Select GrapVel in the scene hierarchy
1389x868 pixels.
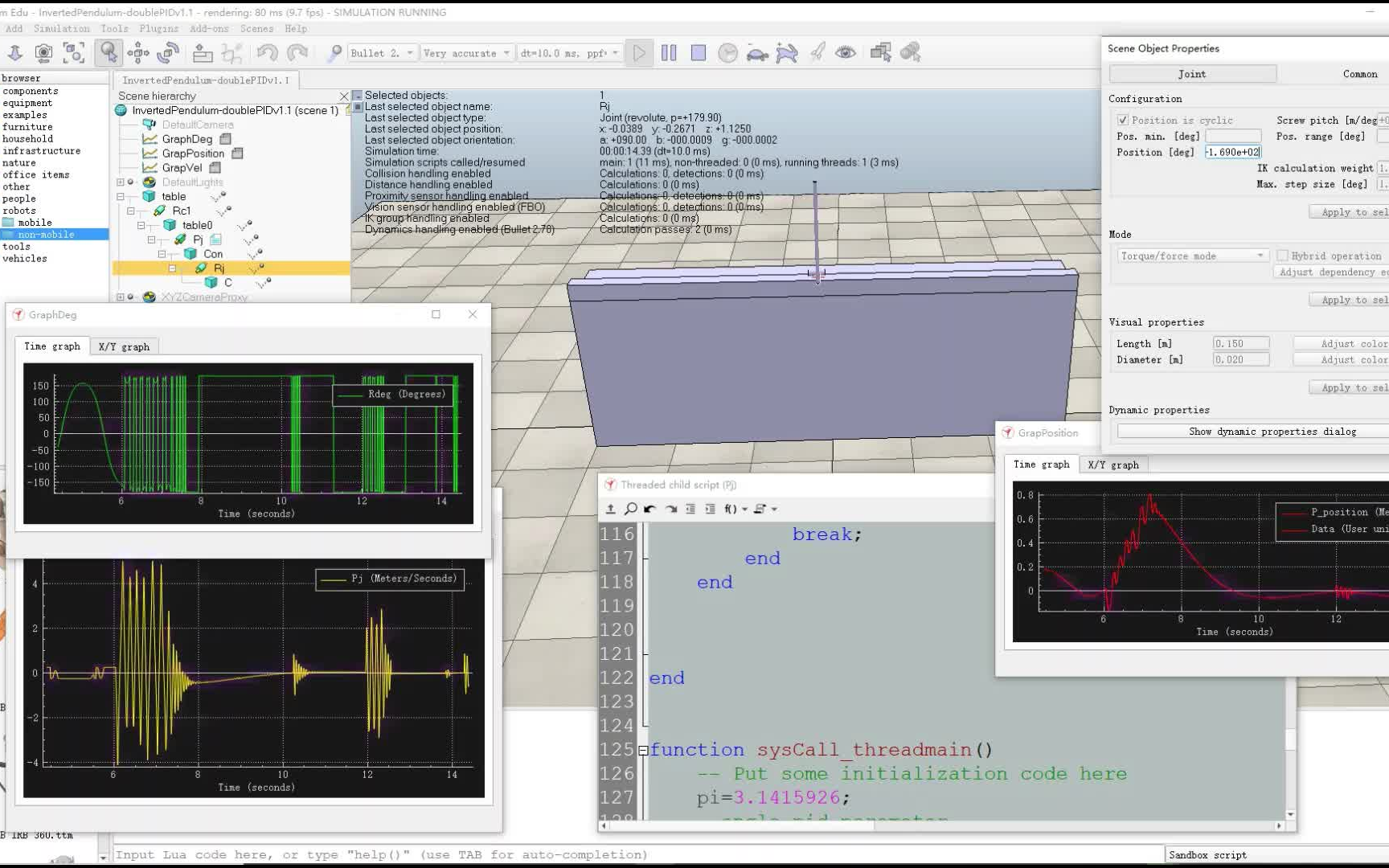[x=182, y=168]
